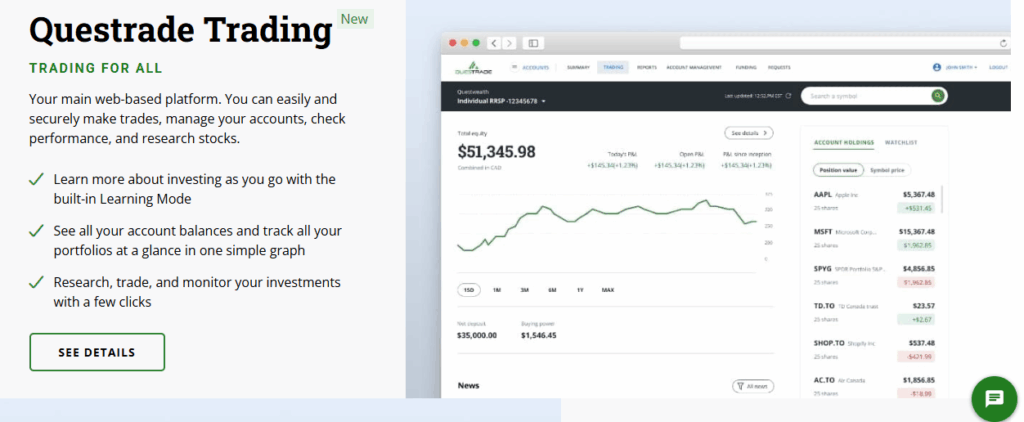The width and height of the screenshot is (1024, 422).
Task: Open the Reports tab
Action: [647, 67]
